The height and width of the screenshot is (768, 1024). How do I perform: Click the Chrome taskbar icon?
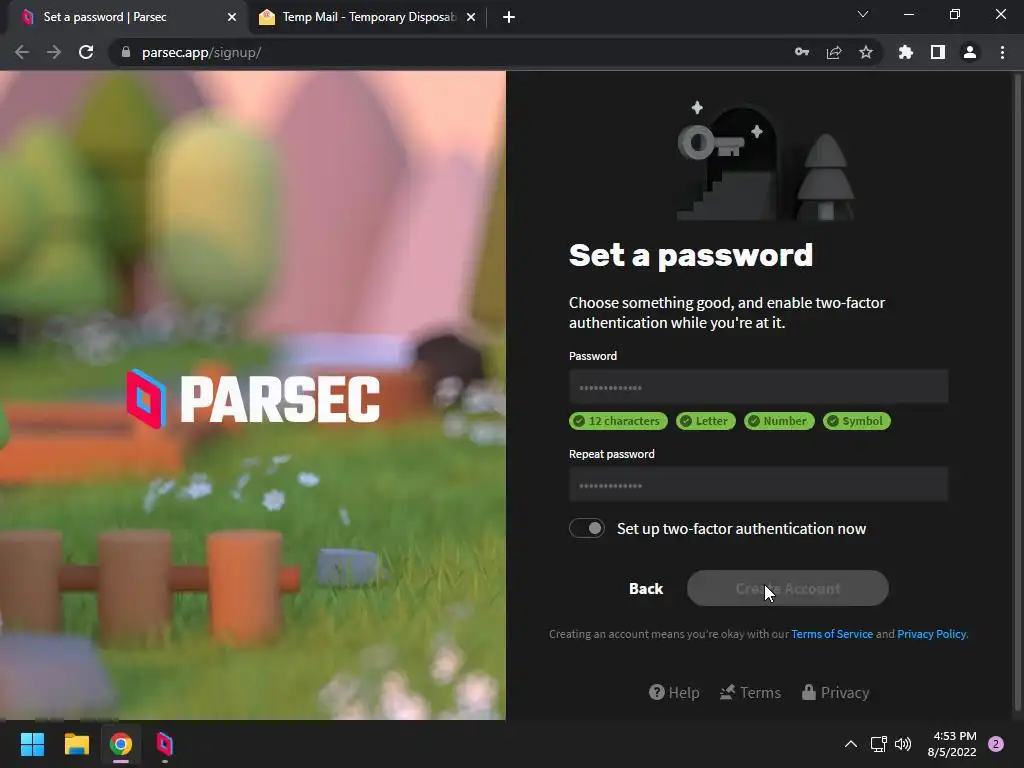[x=121, y=744]
